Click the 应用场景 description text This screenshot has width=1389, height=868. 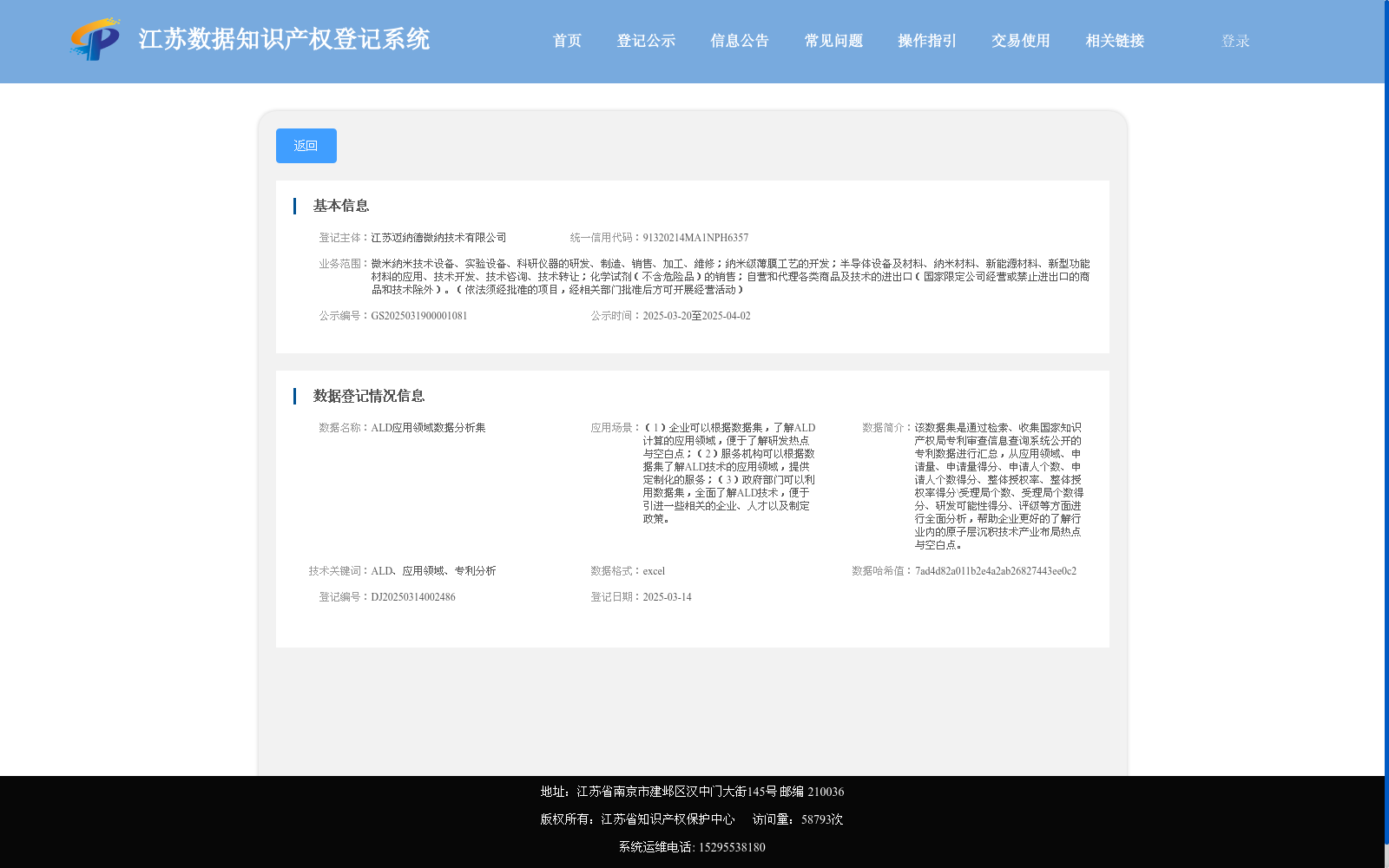click(729, 473)
